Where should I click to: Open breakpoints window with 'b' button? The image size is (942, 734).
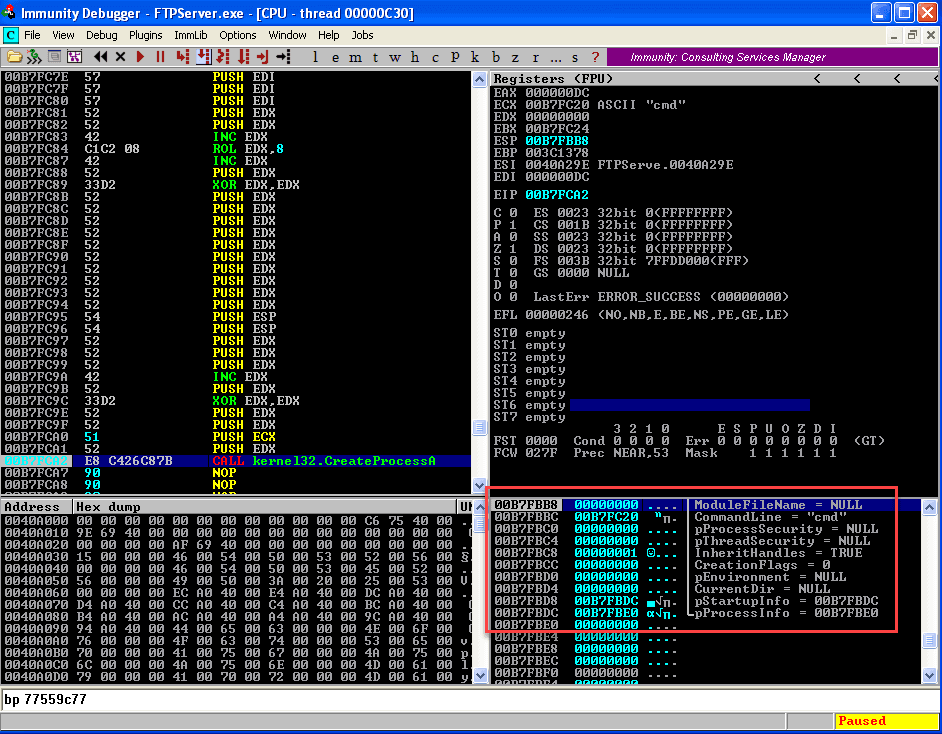[x=496, y=57]
